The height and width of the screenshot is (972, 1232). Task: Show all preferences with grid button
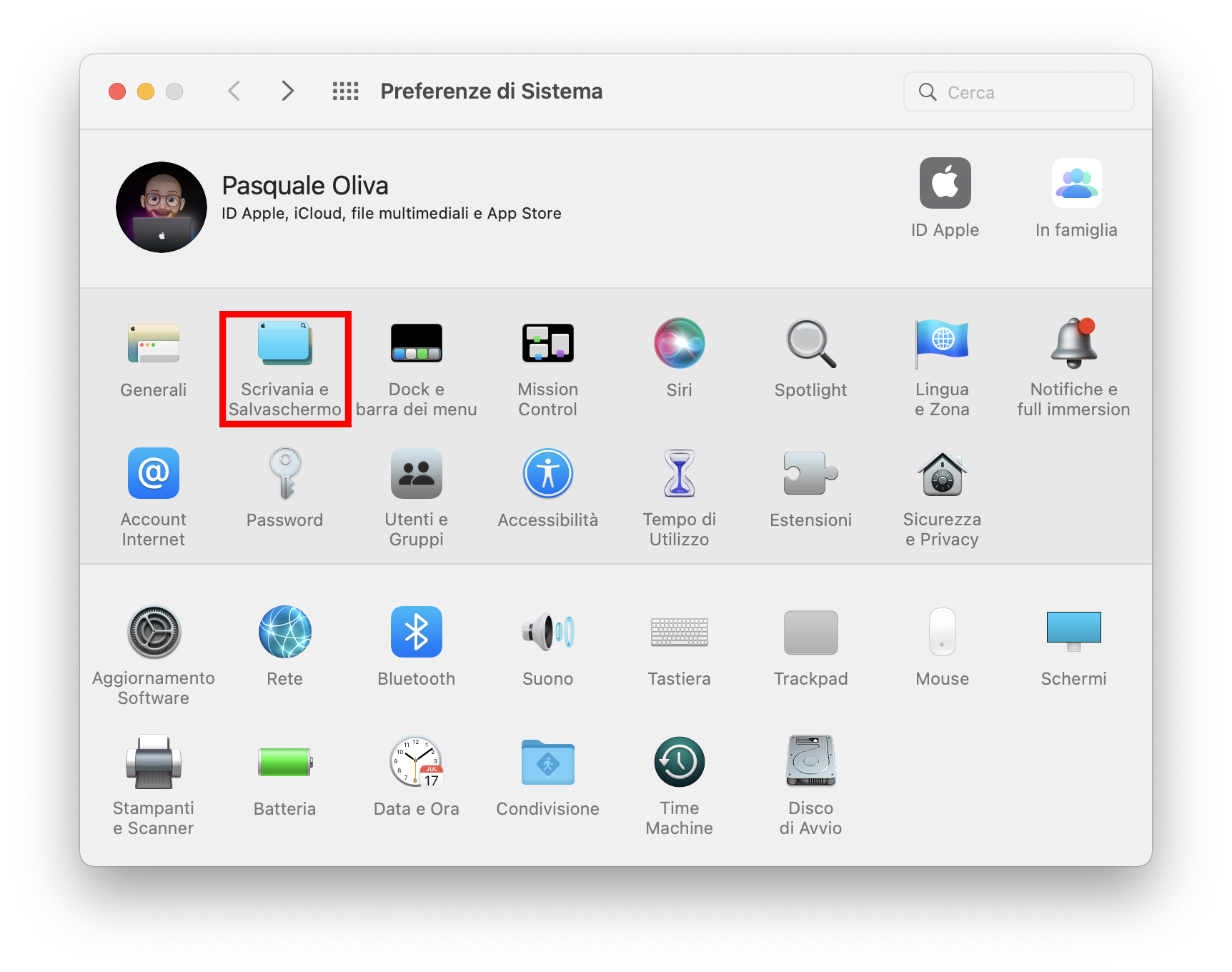345,91
